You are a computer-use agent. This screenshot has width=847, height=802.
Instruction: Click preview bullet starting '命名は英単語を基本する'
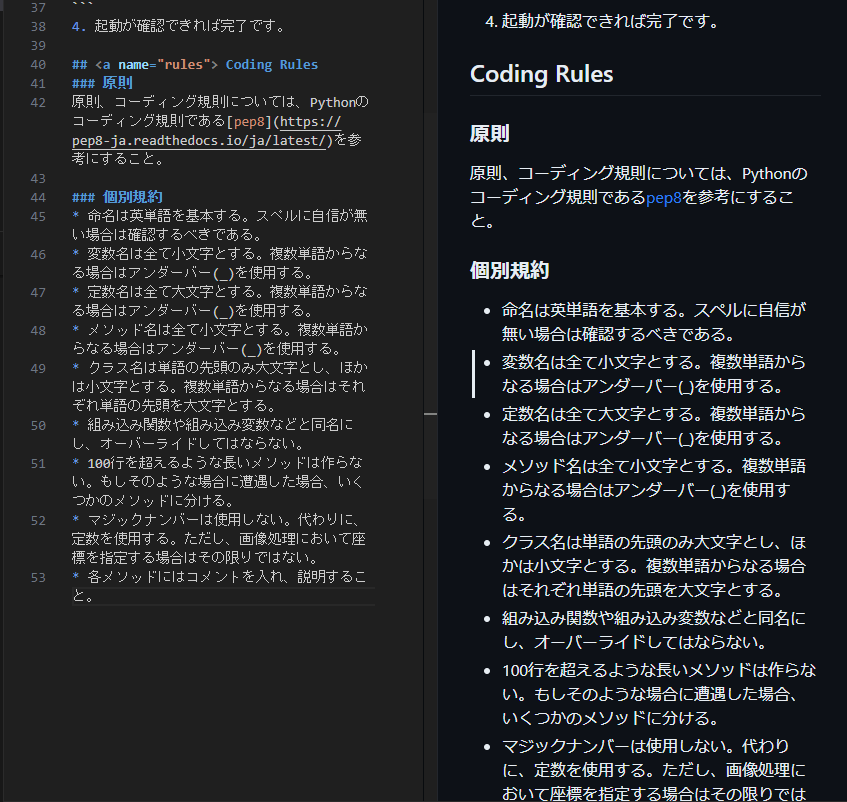click(x=654, y=322)
